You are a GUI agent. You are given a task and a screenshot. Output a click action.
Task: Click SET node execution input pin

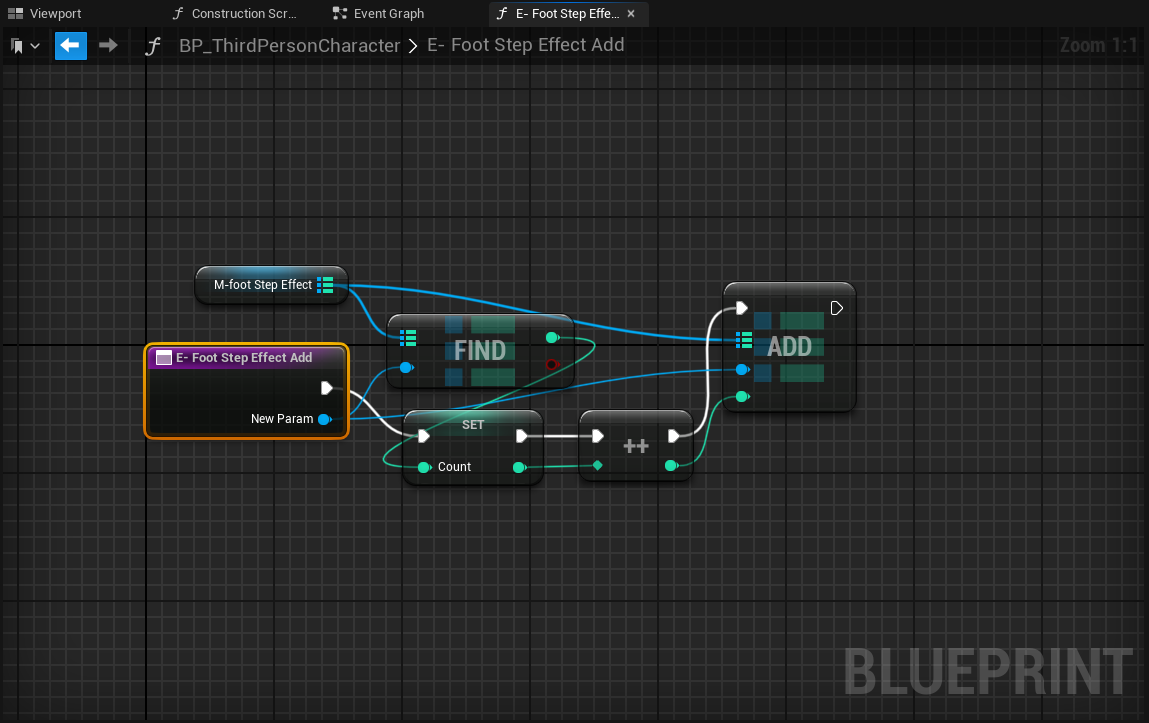pyautogui.click(x=424, y=436)
